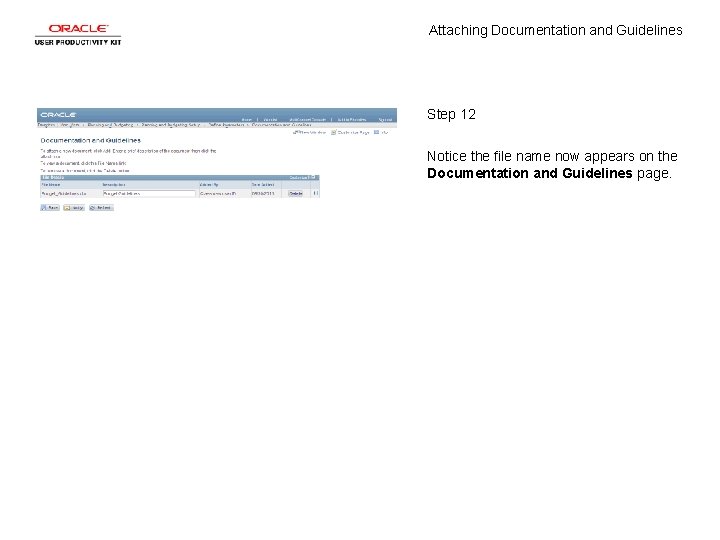This screenshot has height=540, width=720.
Task: Click the http copy-URL icon
Action: [381, 132]
